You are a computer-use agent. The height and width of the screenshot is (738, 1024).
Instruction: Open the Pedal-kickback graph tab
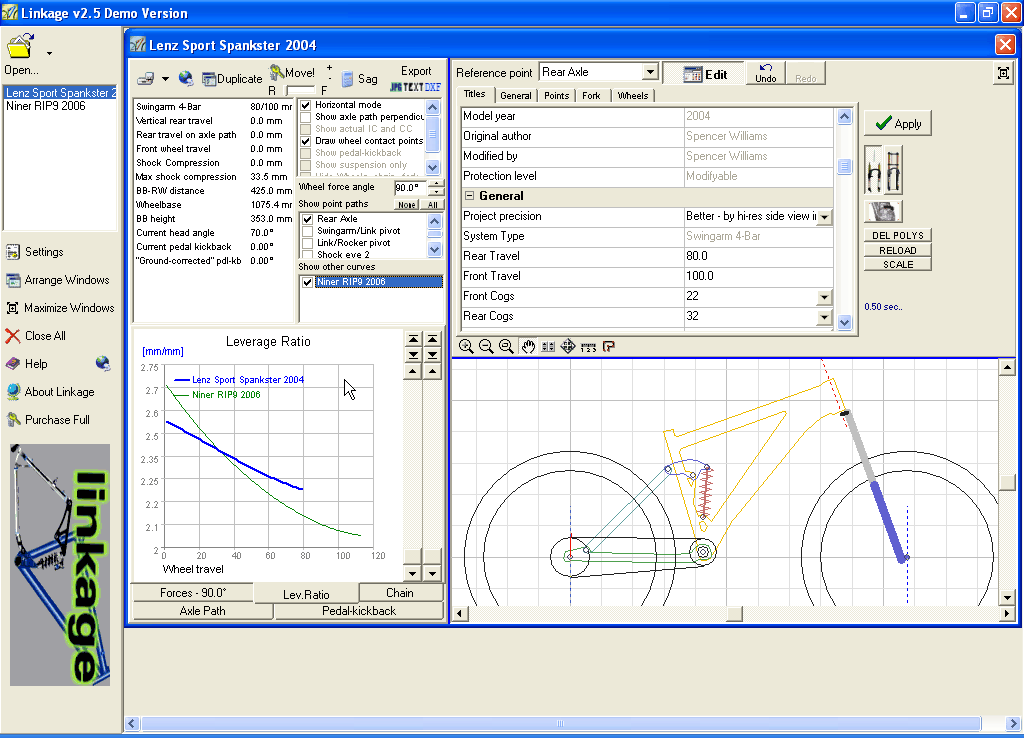pyautogui.click(x=359, y=611)
